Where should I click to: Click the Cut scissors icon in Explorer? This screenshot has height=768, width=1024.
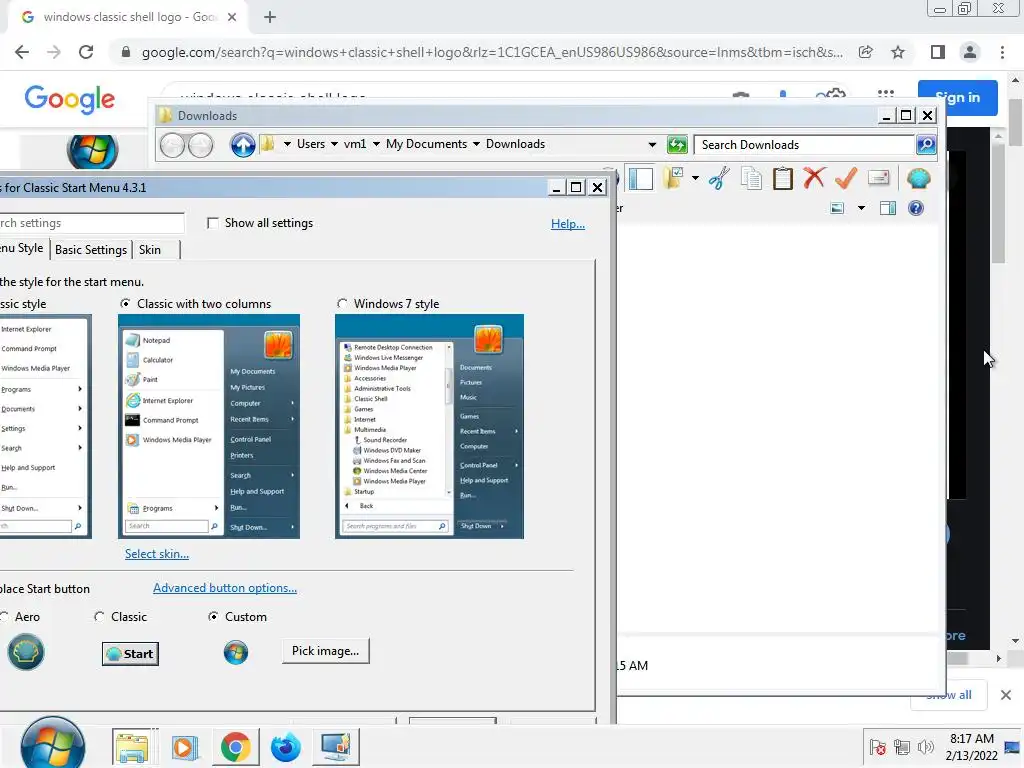(719, 178)
